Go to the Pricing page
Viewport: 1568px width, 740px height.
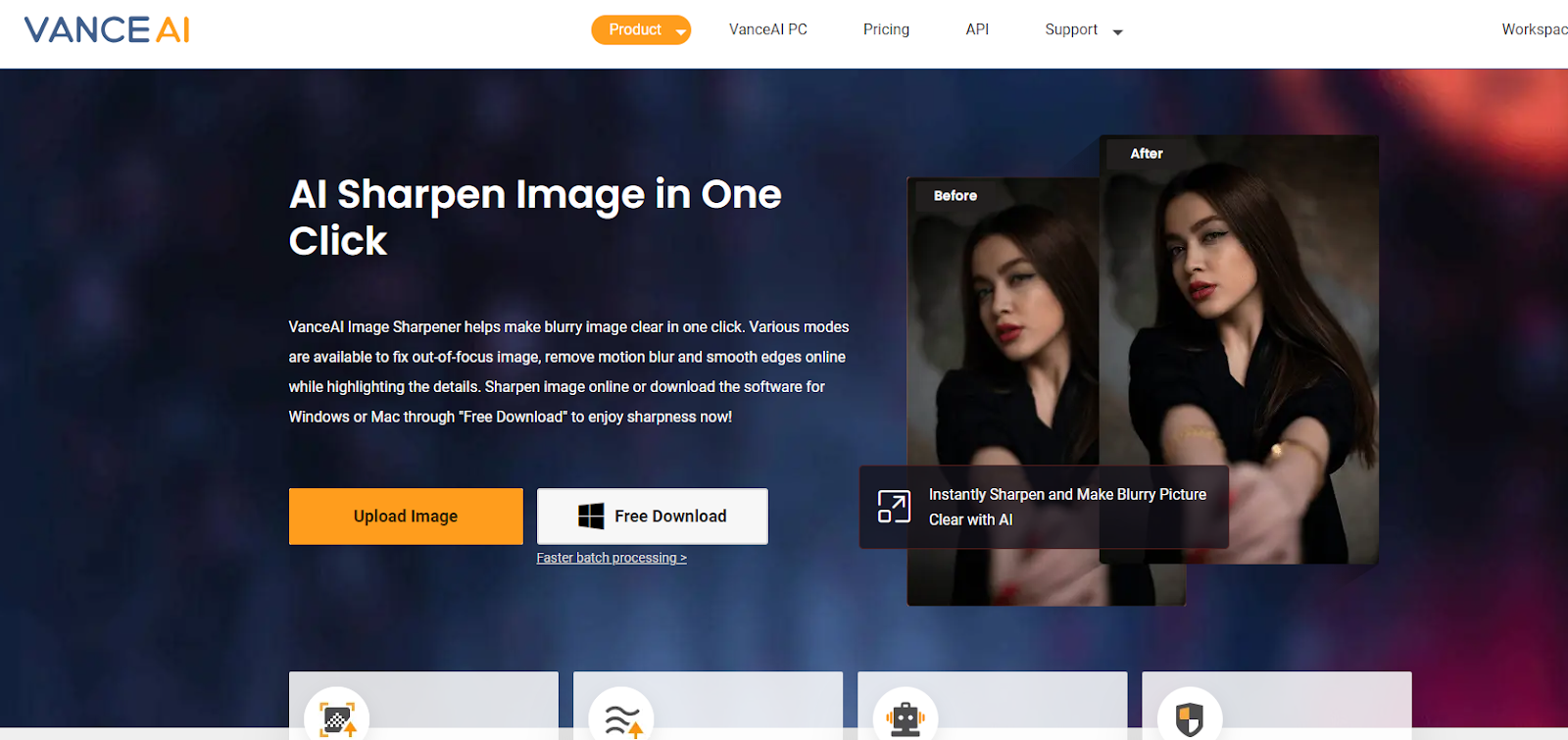(886, 29)
